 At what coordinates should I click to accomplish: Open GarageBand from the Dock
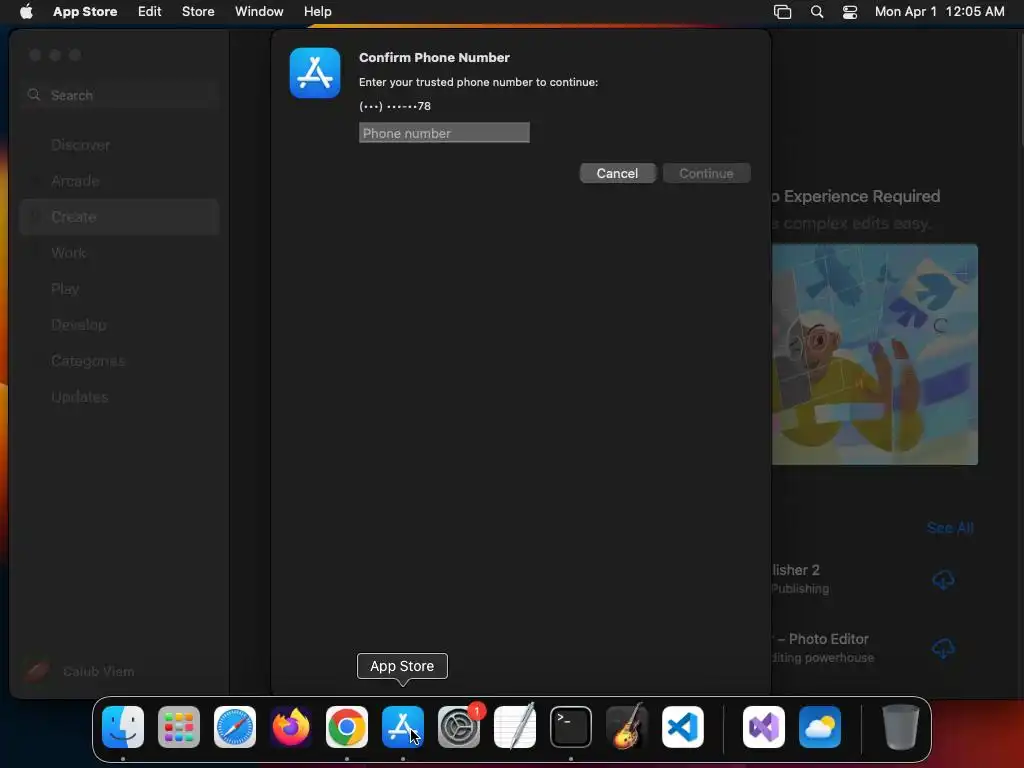coord(627,727)
